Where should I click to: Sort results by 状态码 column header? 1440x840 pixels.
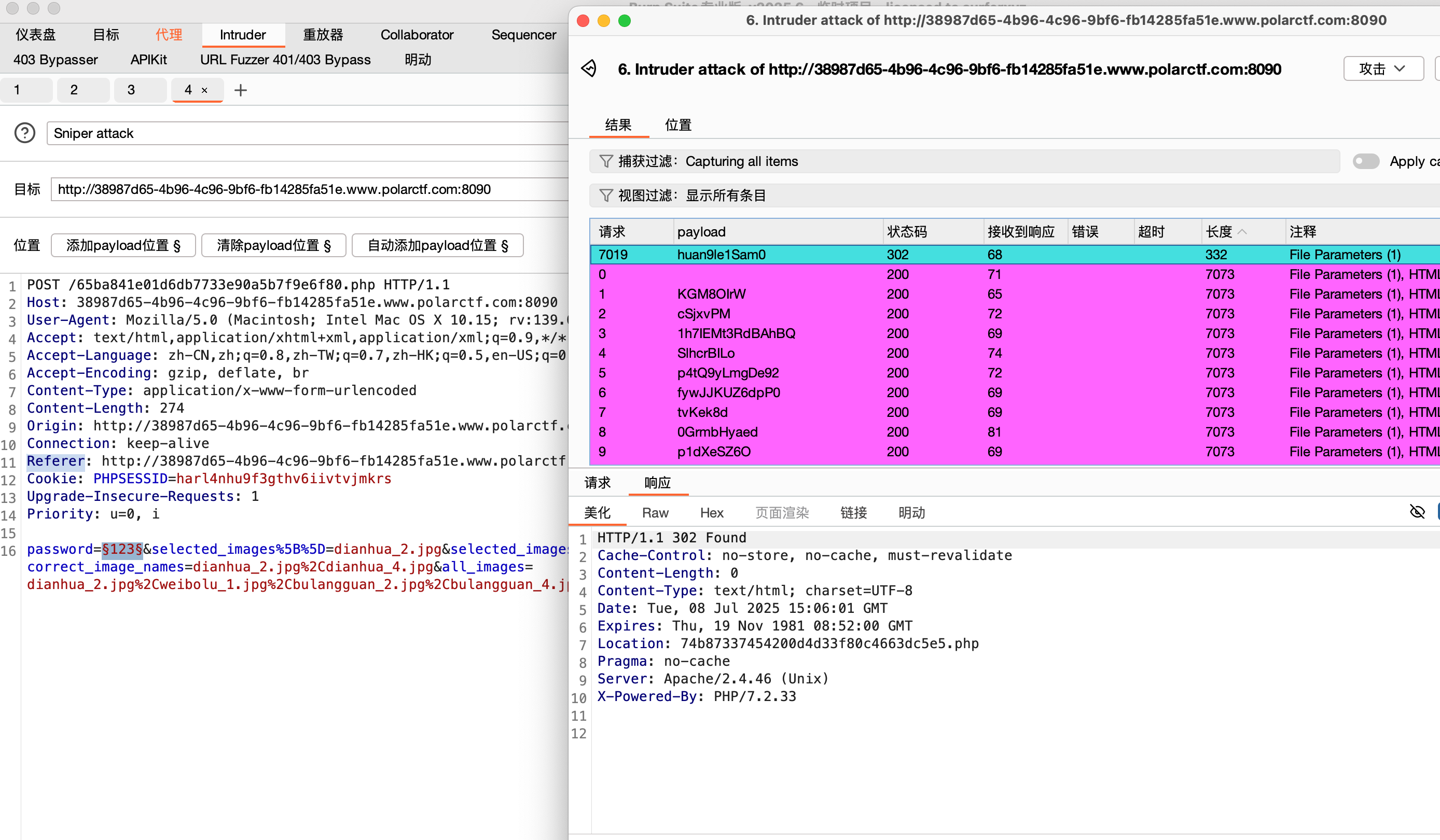pyautogui.click(x=907, y=232)
